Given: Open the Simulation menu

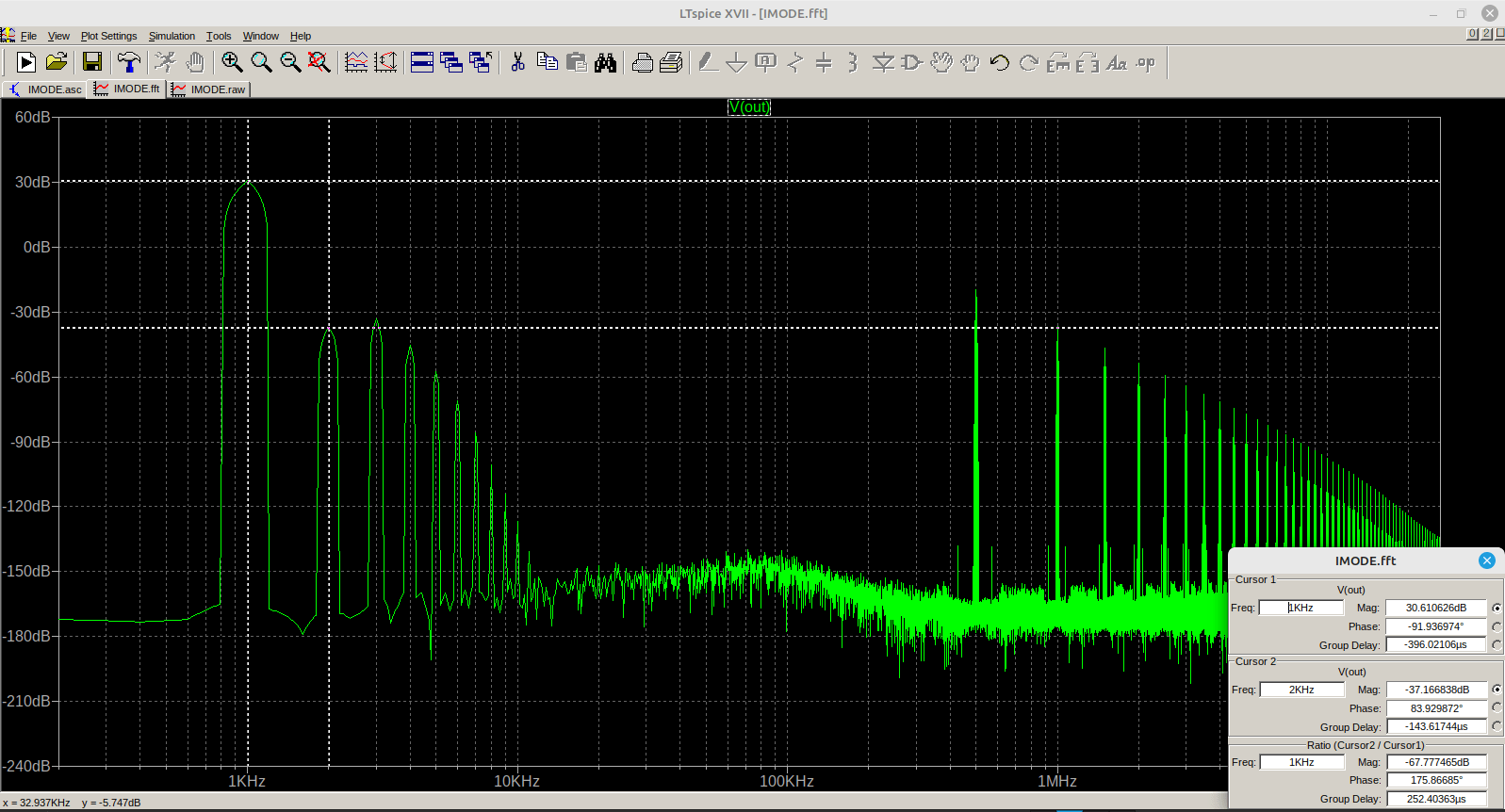Looking at the screenshot, I should pos(172,36).
